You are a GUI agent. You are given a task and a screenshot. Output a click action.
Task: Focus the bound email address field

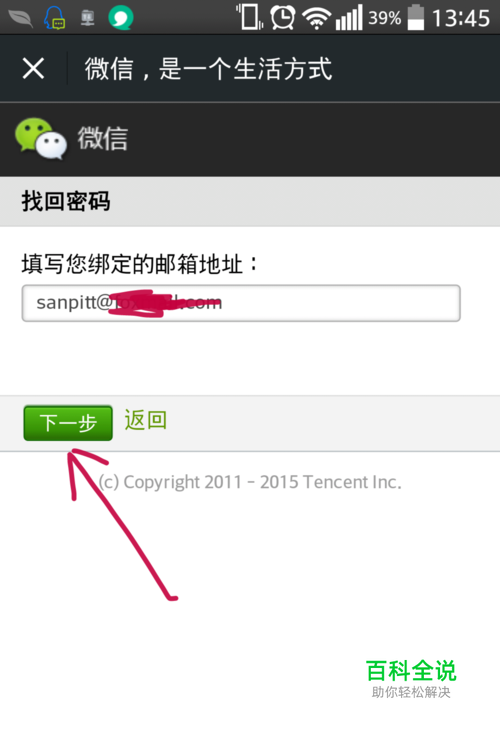[241, 303]
